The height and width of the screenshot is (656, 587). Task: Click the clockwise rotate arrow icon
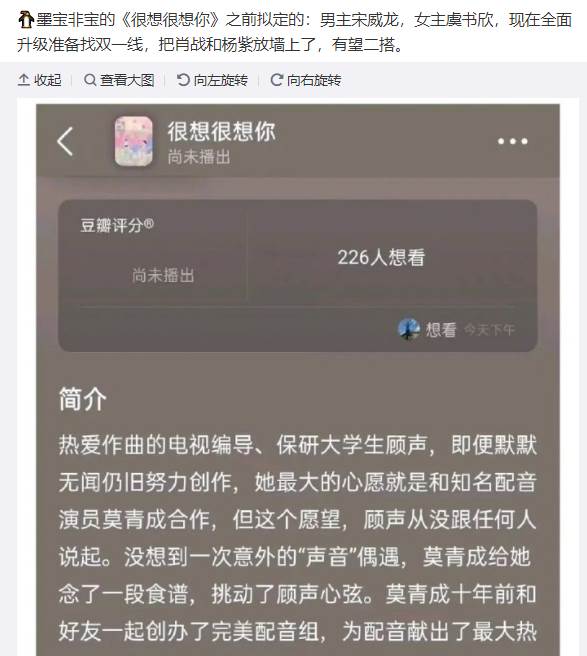click(276, 79)
